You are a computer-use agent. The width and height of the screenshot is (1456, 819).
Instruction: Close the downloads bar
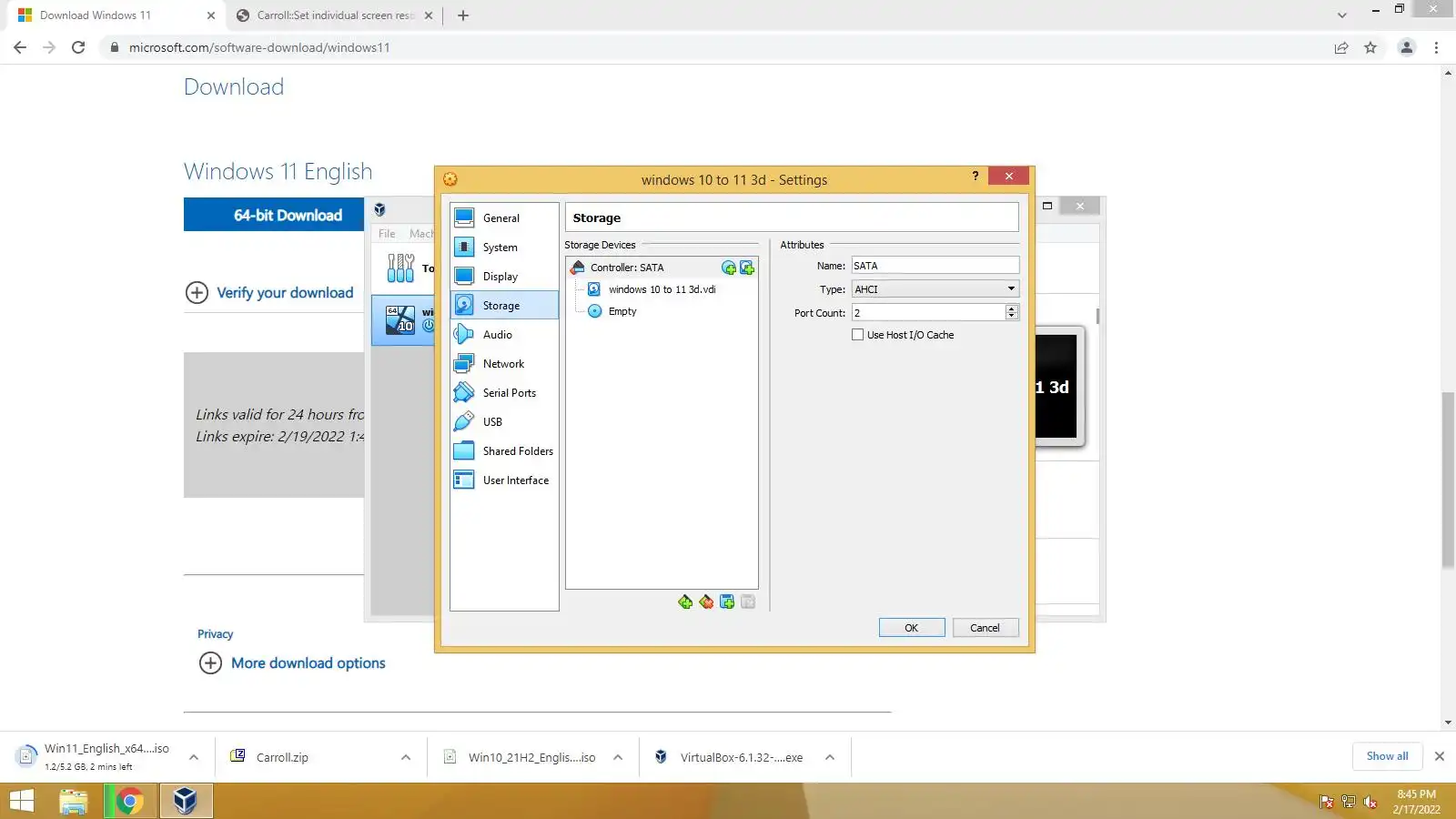(x=1440, y=756)
